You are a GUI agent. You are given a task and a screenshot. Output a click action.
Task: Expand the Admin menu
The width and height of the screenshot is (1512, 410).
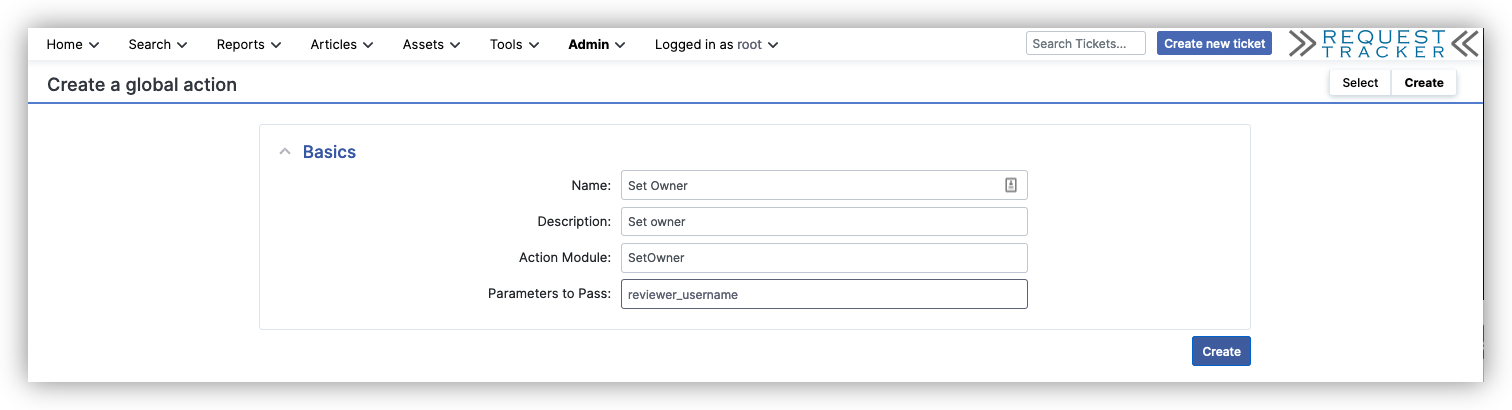[x=596, y=44]
